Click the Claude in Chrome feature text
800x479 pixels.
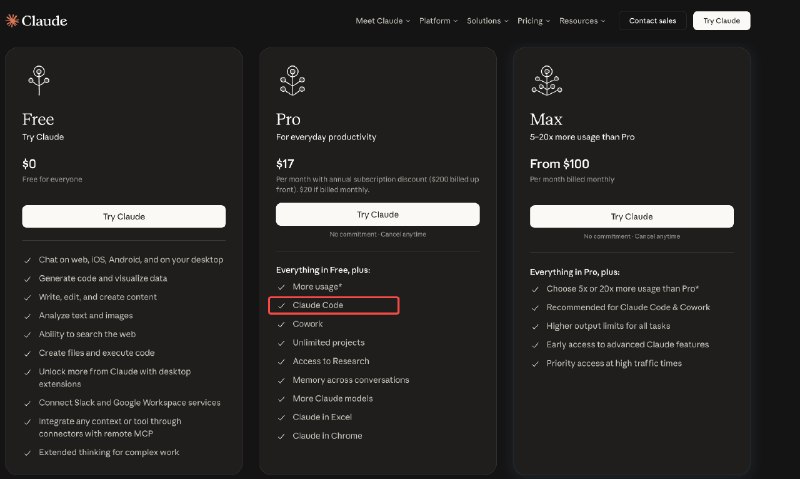click(x=327, y=436)
